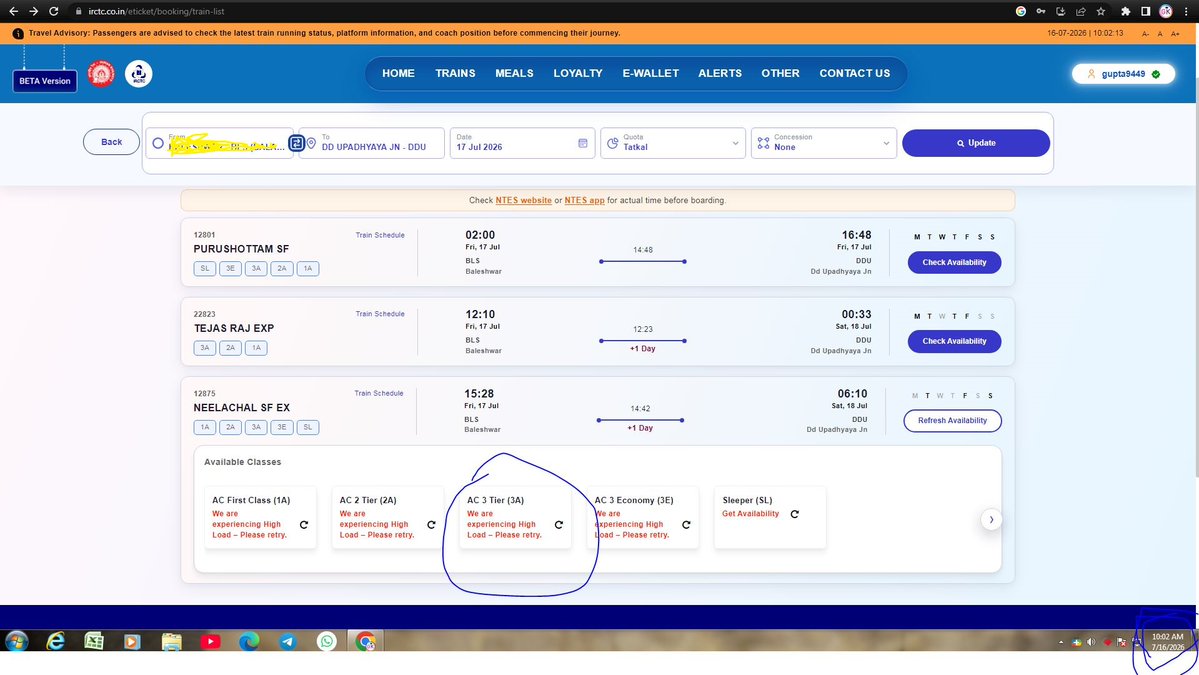This screenshot has height=675, width=1199.
Task: Swap From and To stations icon
Action: (x=297, y=143)
